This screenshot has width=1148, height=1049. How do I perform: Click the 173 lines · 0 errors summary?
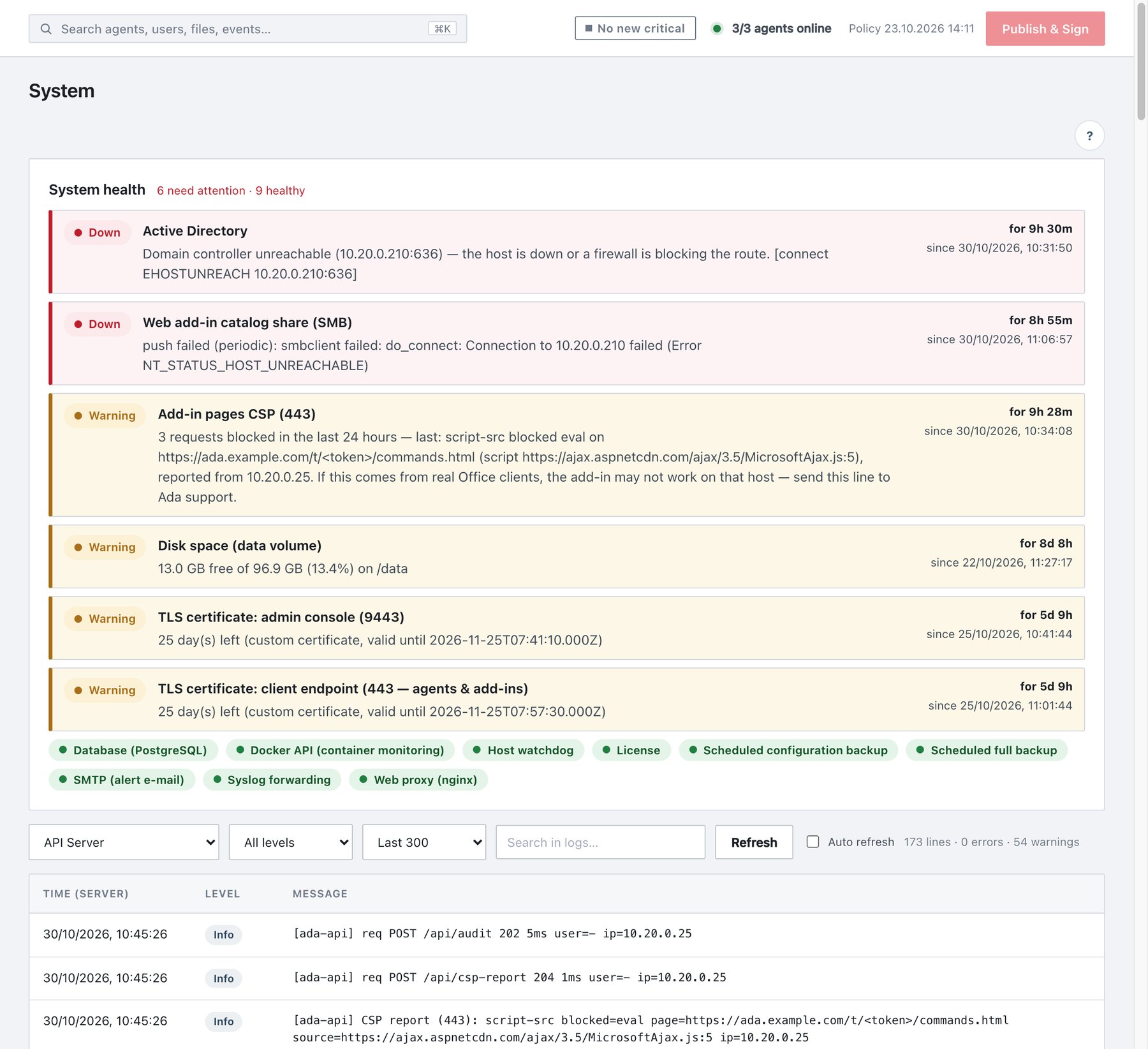(x=992, y=842)
